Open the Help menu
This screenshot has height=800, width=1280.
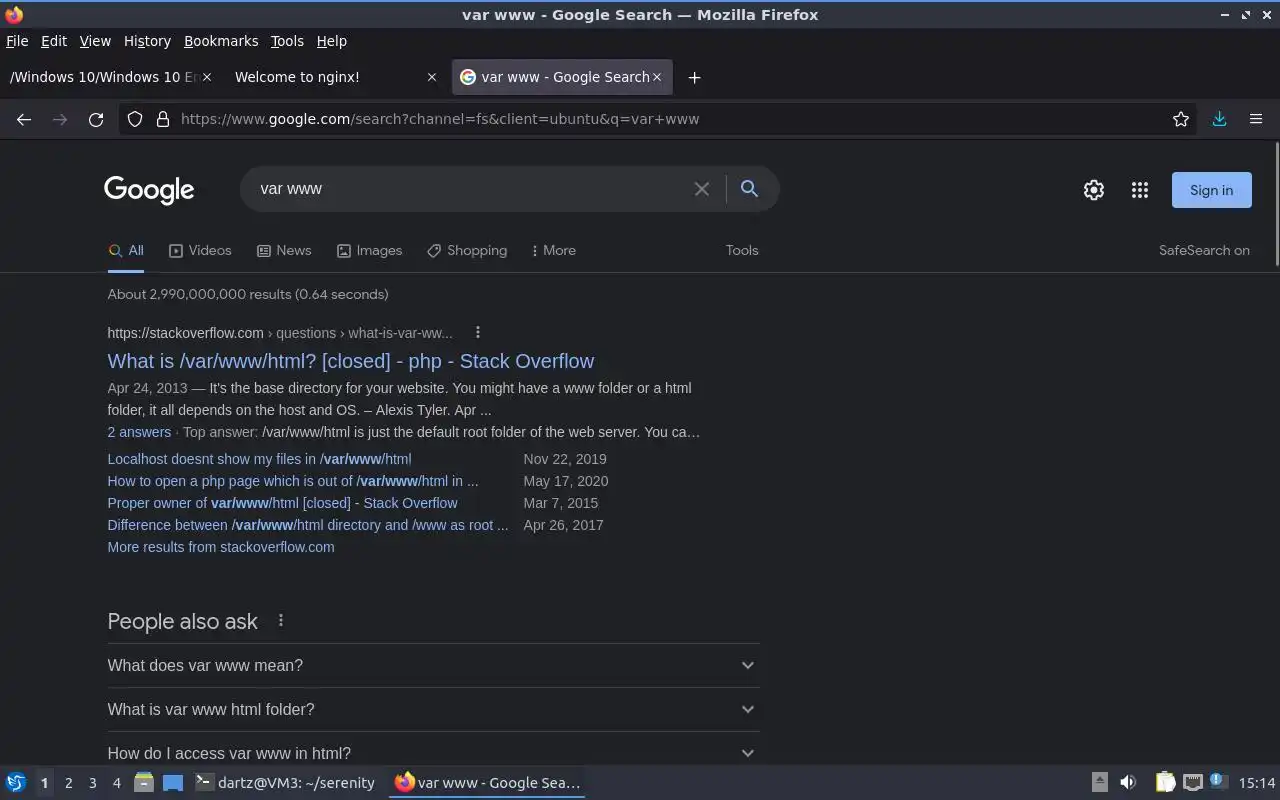click(332, 41)
